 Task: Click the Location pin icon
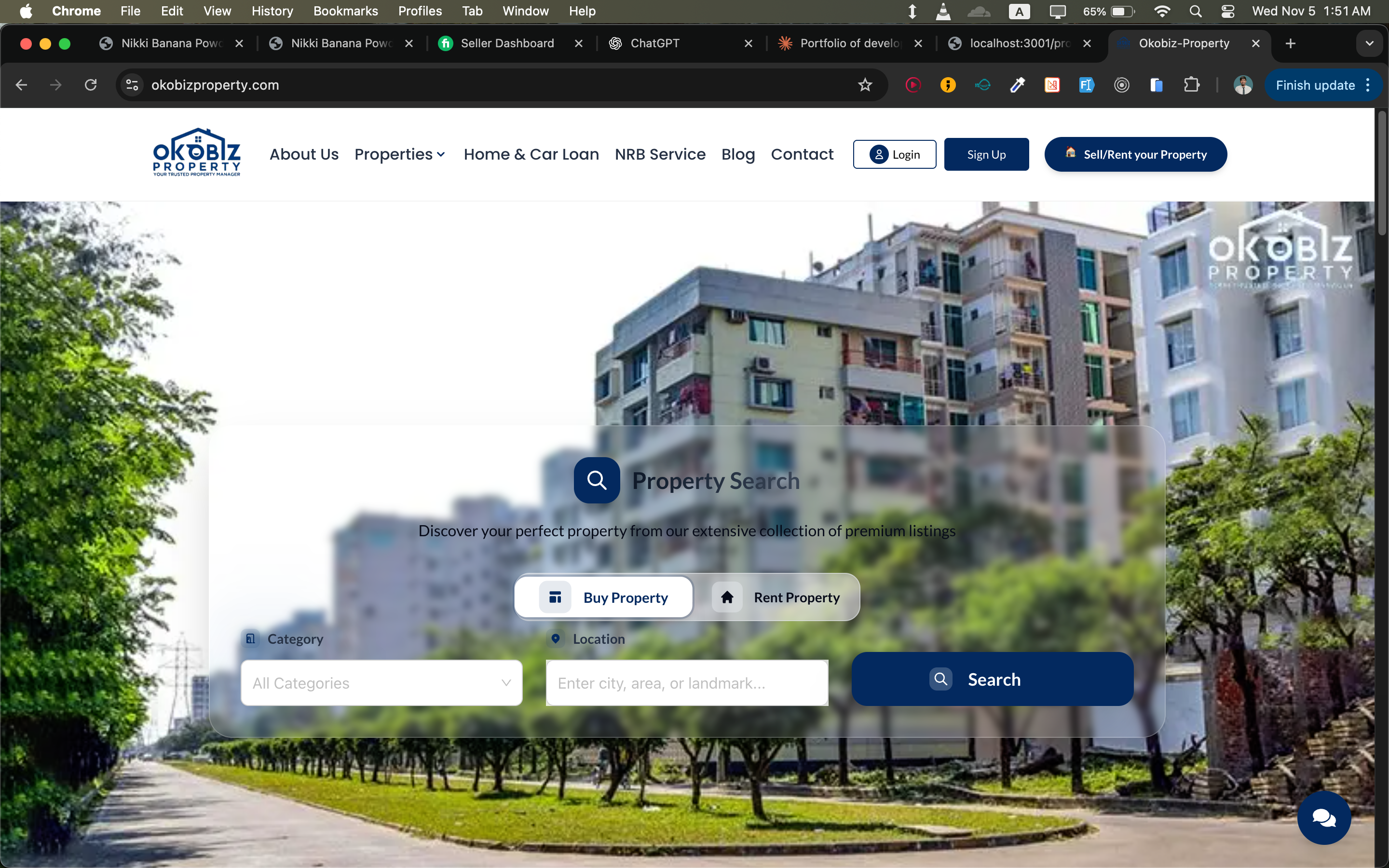point(555,638)
